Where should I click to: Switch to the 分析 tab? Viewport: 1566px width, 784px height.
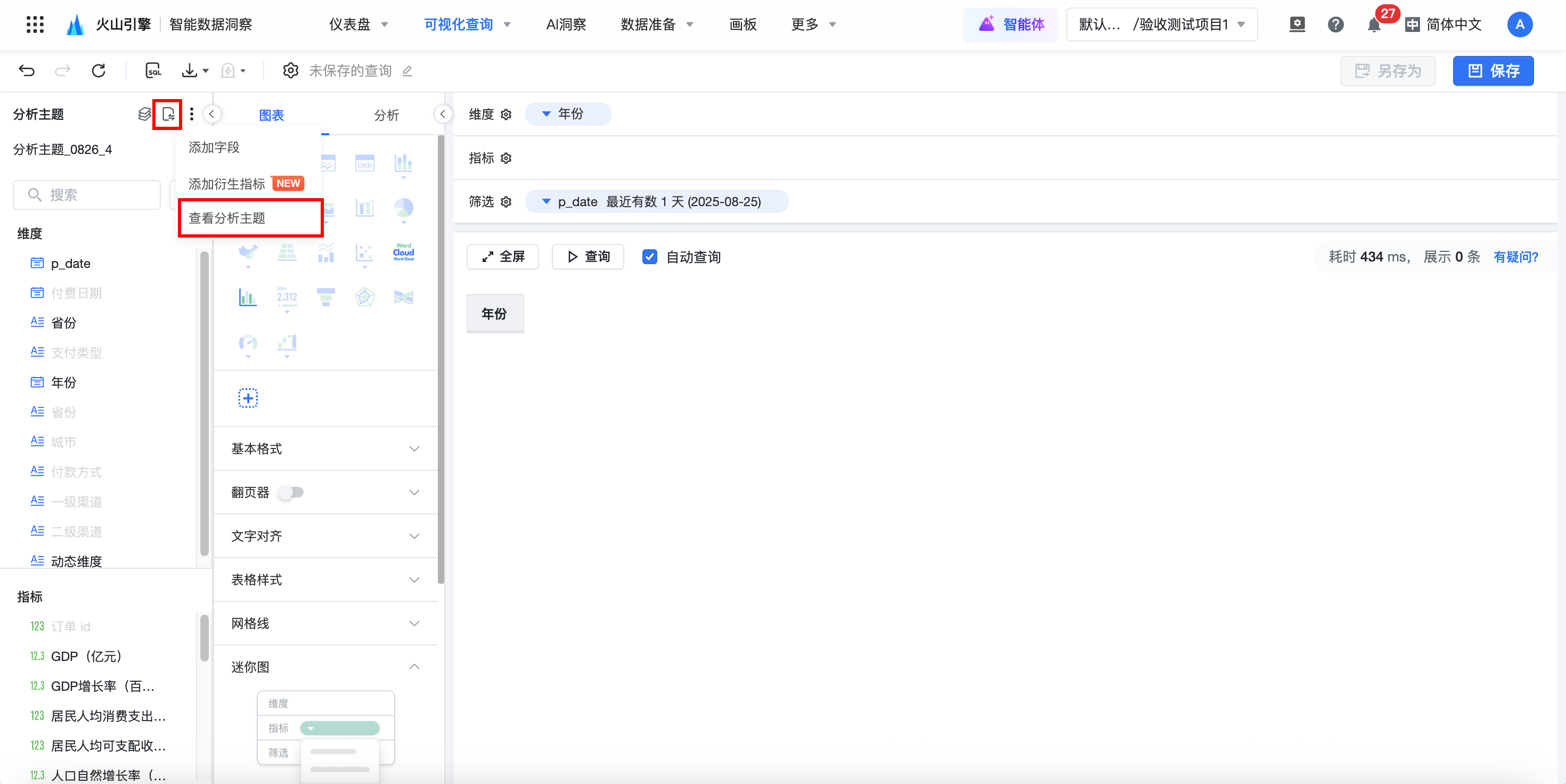tap(386, 115)
